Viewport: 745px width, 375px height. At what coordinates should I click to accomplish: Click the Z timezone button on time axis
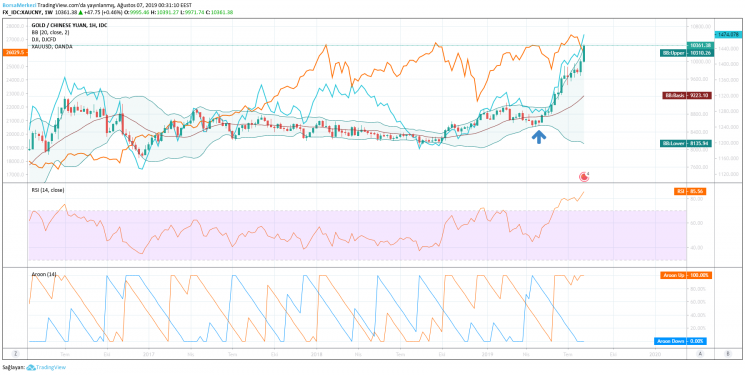point(15,354)
